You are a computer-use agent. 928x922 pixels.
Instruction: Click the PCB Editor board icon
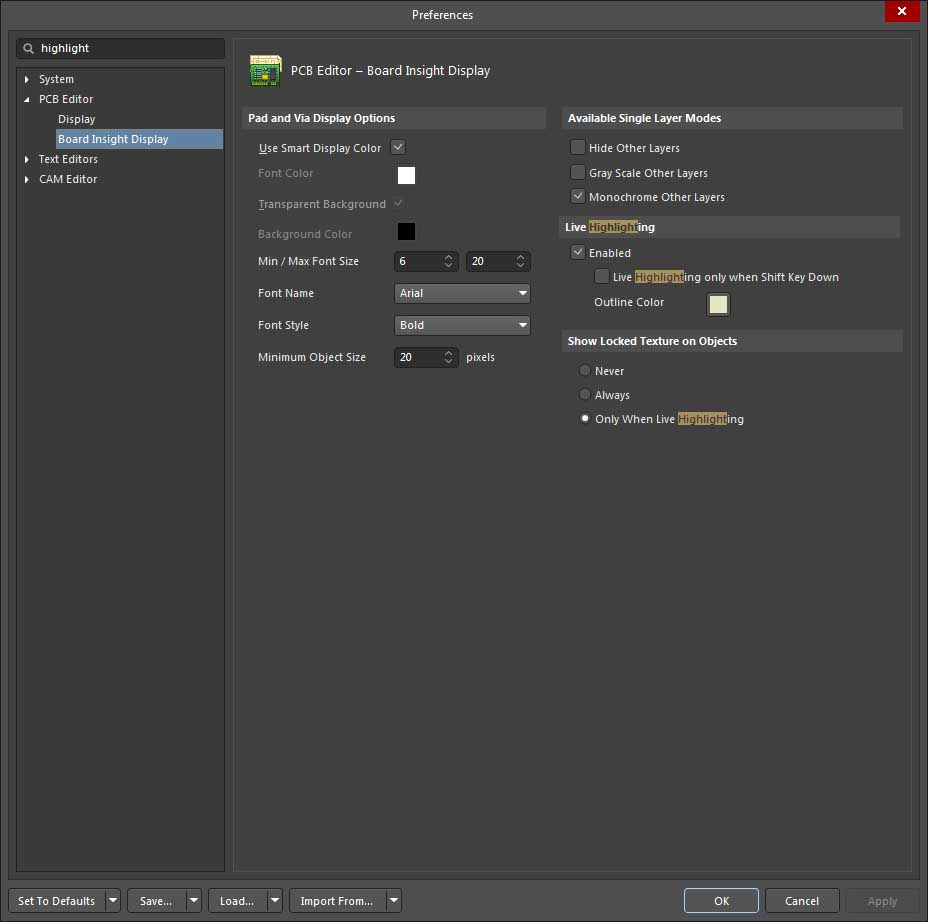point(265,70)
